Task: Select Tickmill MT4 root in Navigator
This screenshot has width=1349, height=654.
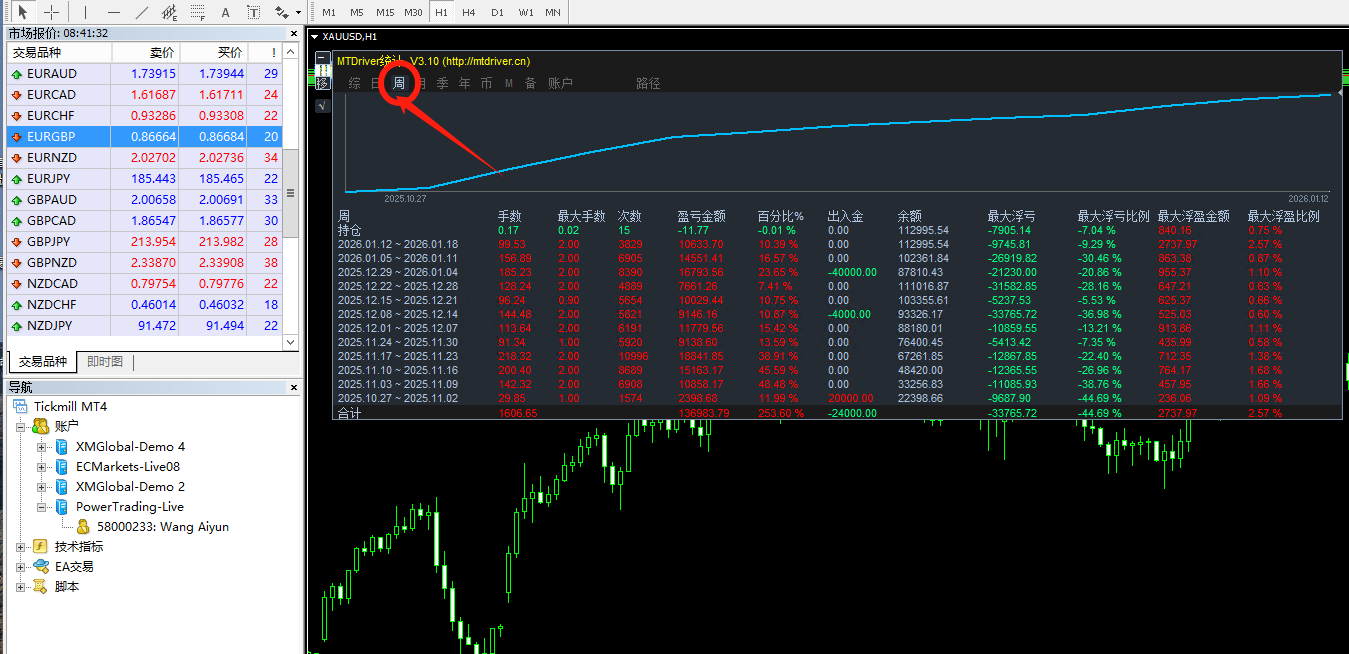Action: pos(70,406)
